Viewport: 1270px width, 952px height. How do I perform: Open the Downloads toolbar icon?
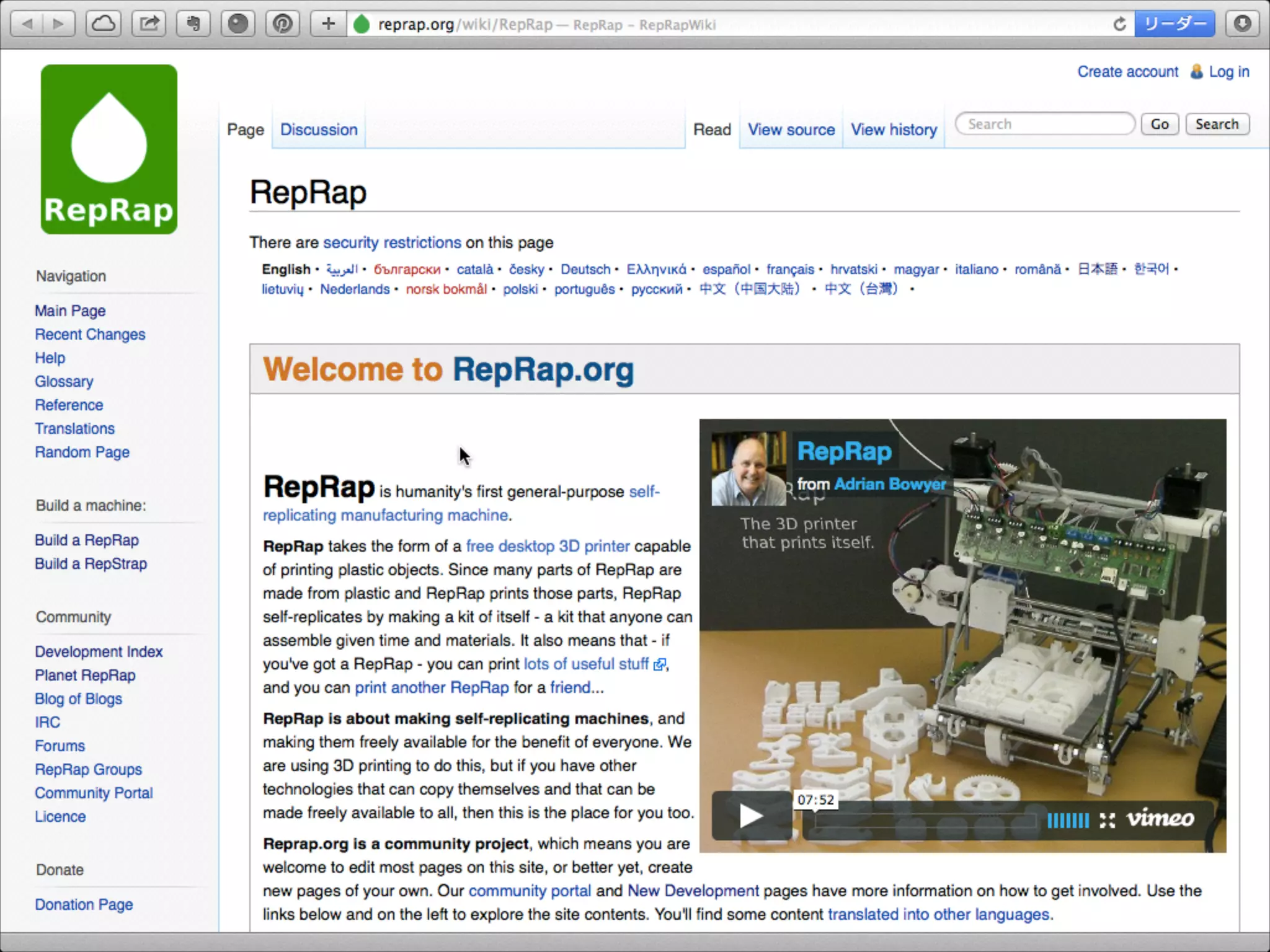point(1242,24)
